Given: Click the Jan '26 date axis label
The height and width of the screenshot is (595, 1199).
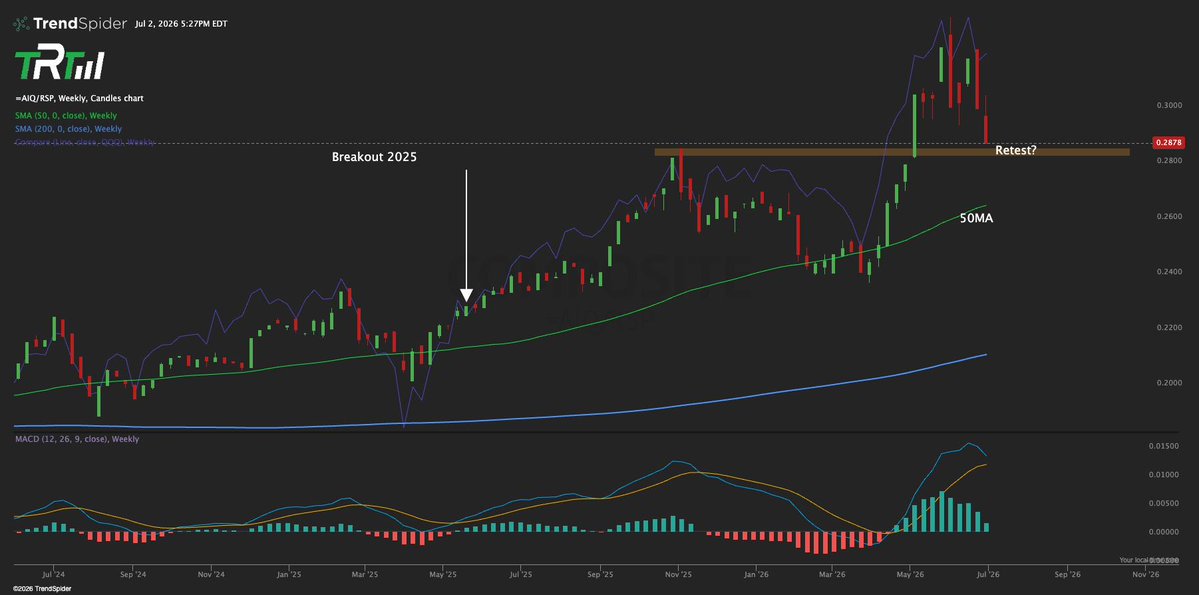Looking at the screenshot, I should 756,573.
